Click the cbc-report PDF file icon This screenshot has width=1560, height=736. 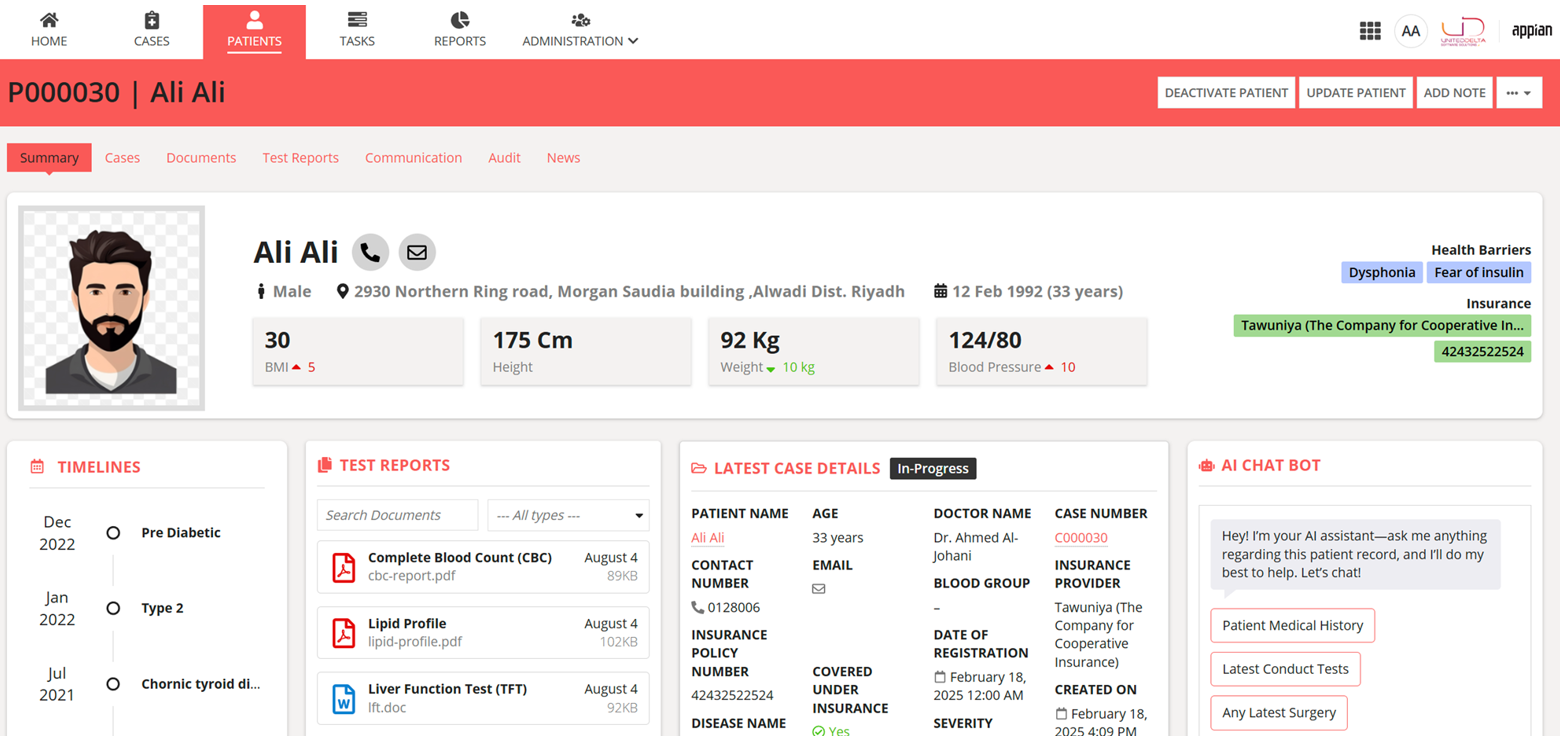click(344, 567)
